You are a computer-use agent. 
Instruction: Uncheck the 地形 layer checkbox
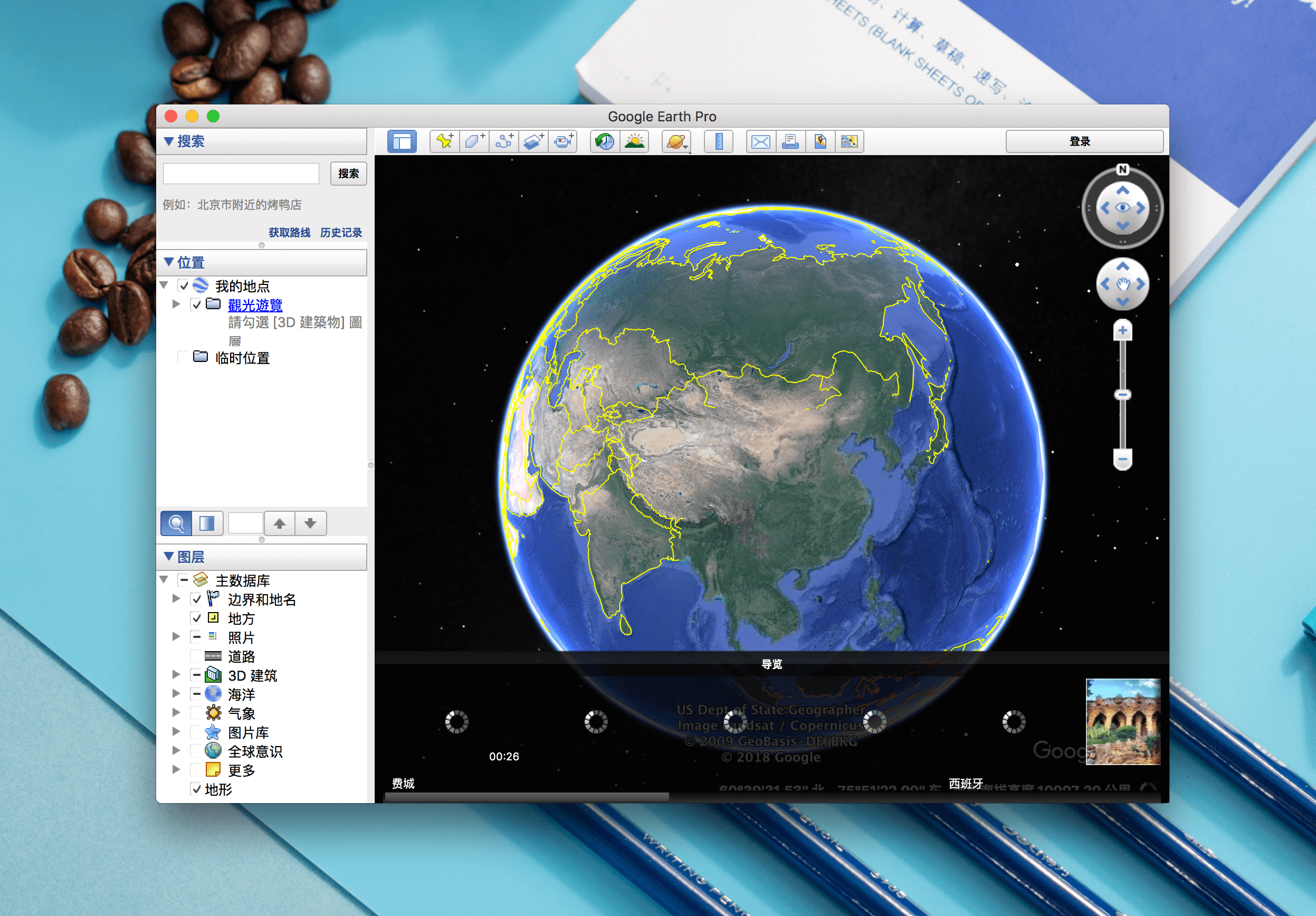[197, 789]
